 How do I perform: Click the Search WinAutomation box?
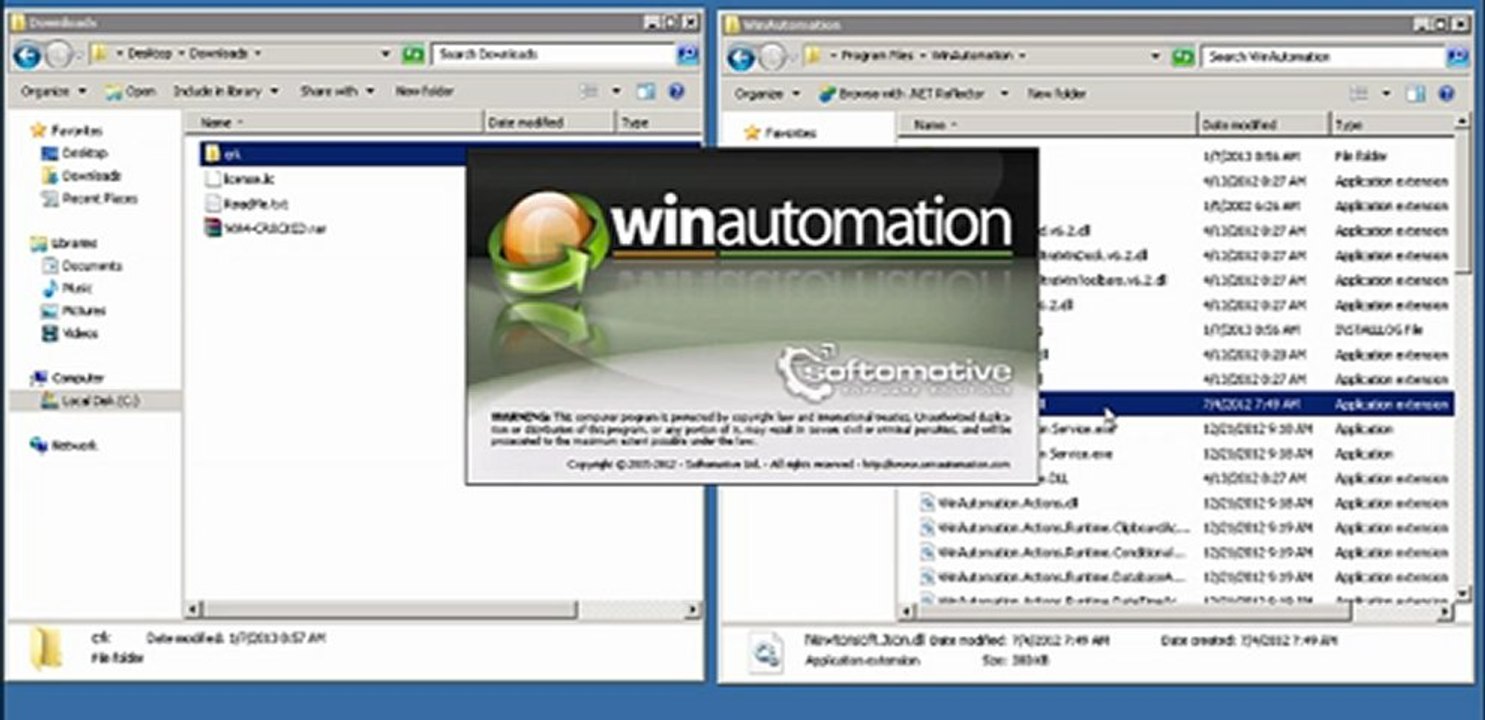click(1323, 57)
